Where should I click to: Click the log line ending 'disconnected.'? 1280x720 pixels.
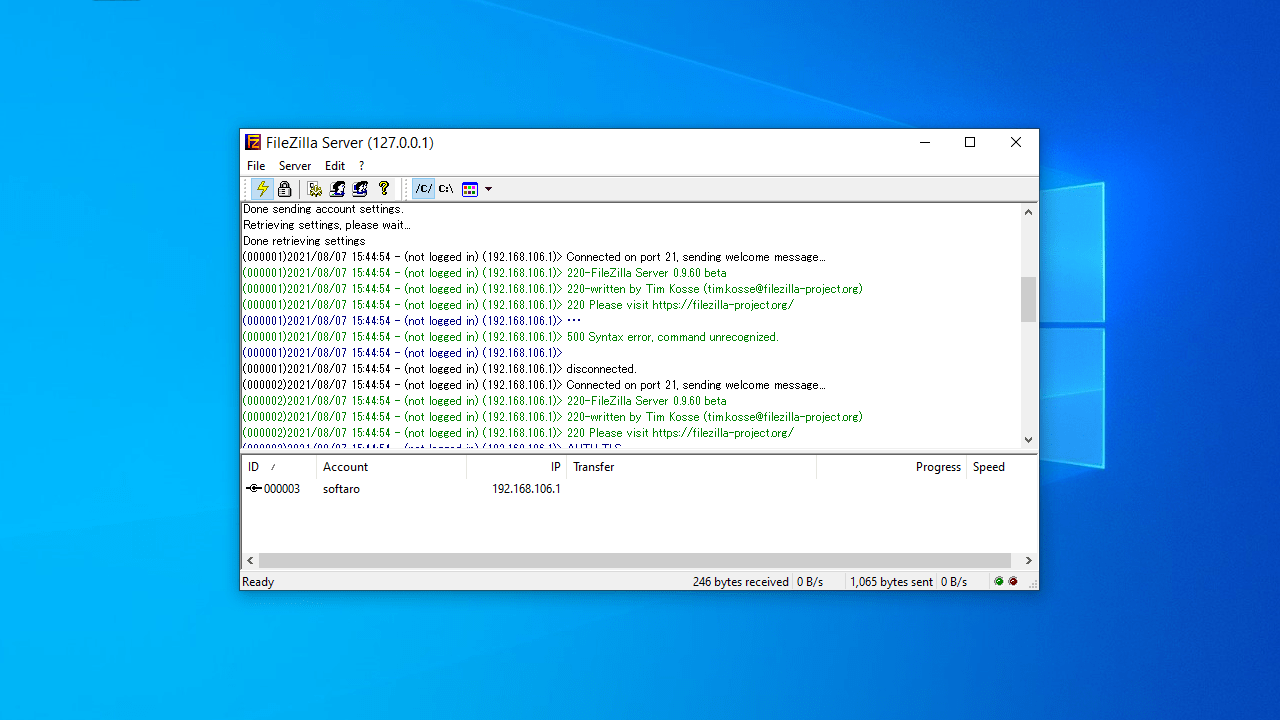coord(439,369)
